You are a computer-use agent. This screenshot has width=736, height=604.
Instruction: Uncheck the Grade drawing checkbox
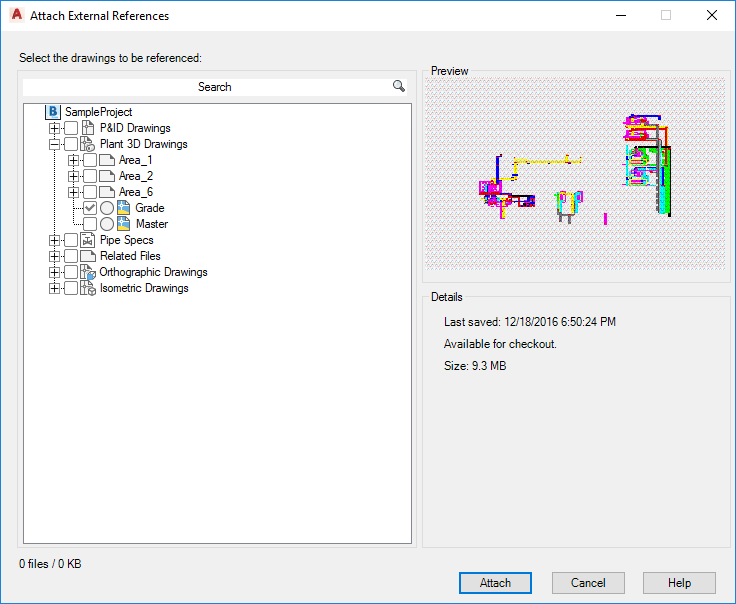tap(90, 208)
